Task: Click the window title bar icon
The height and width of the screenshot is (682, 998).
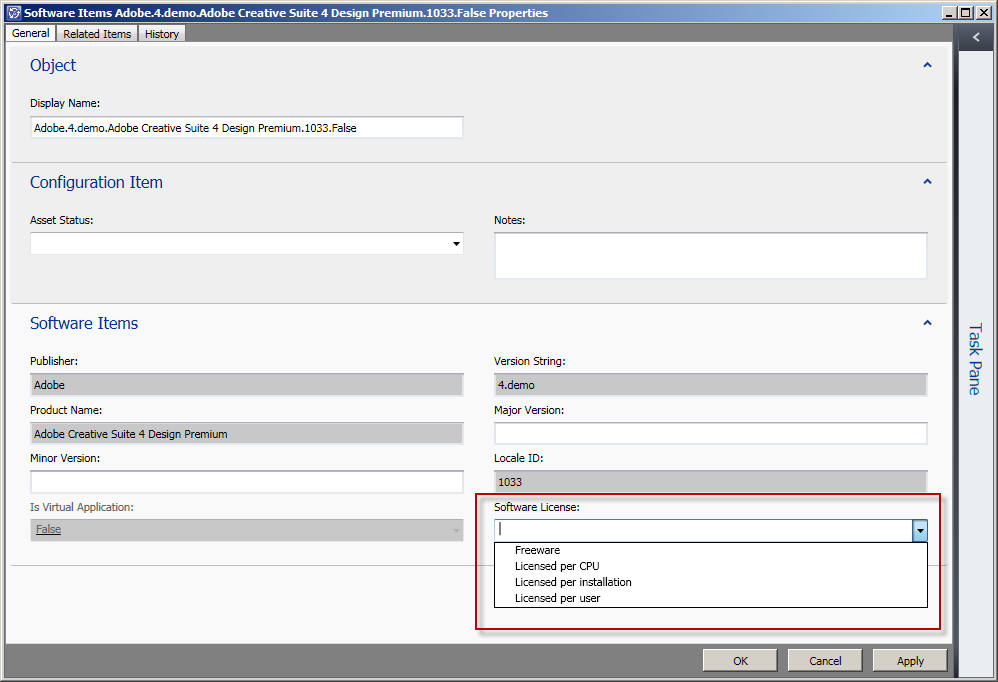Action: pyautogui.click(x=13, y=13)
